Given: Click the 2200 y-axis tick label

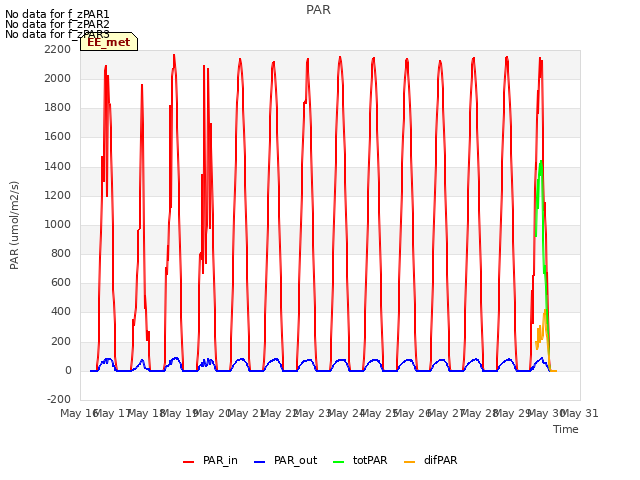Looking at the screenshot, I should click(x=58, y=49).
